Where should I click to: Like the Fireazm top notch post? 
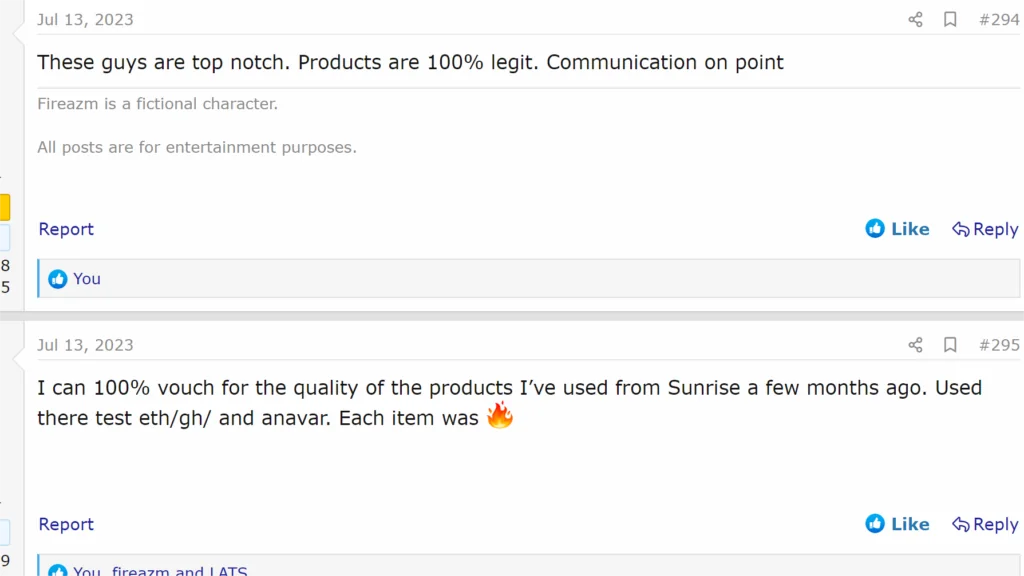click(897, 229)
